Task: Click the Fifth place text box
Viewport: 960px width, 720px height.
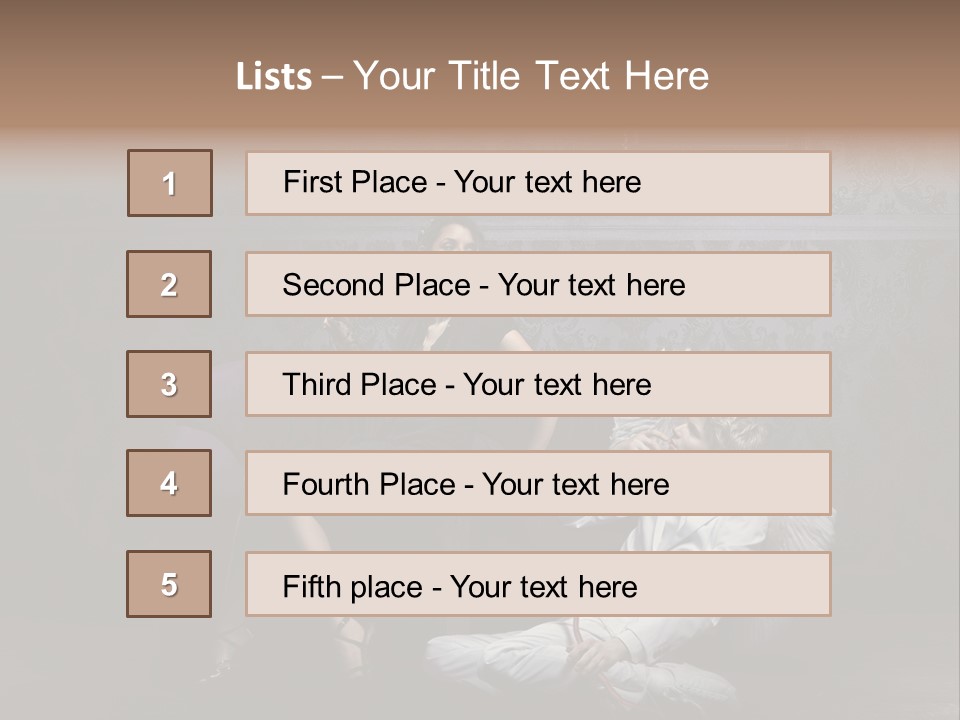Action: [538, 584]
